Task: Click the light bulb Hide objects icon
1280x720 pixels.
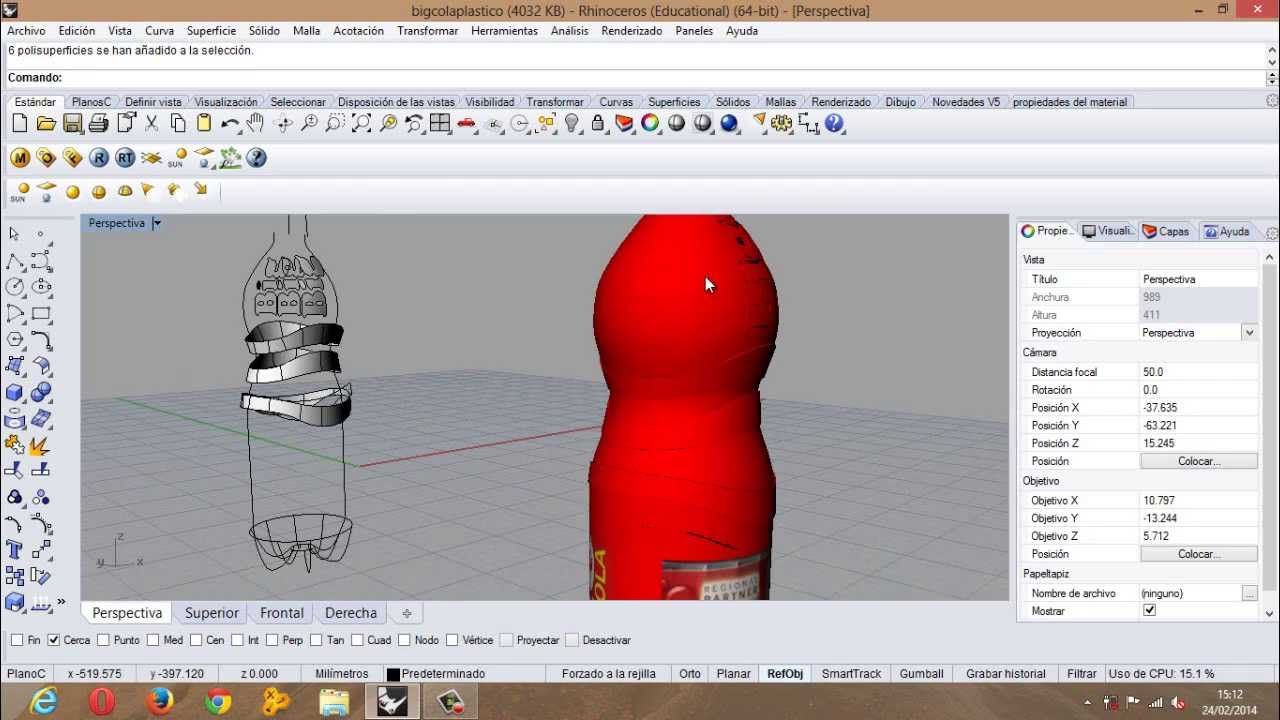Action: (572, 124)
